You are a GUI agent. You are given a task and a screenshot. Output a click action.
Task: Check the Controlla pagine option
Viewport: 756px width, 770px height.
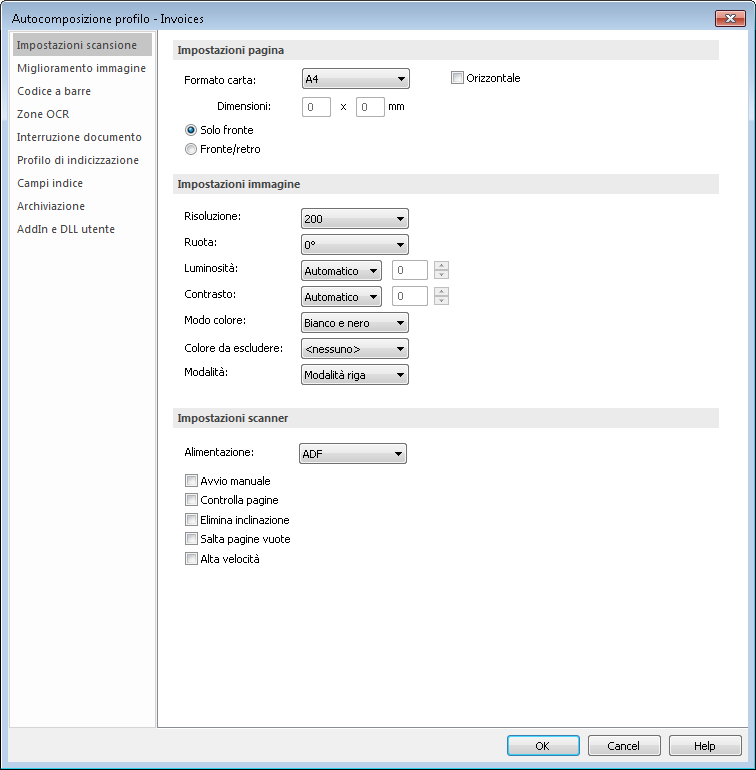[x=191, y=500]
